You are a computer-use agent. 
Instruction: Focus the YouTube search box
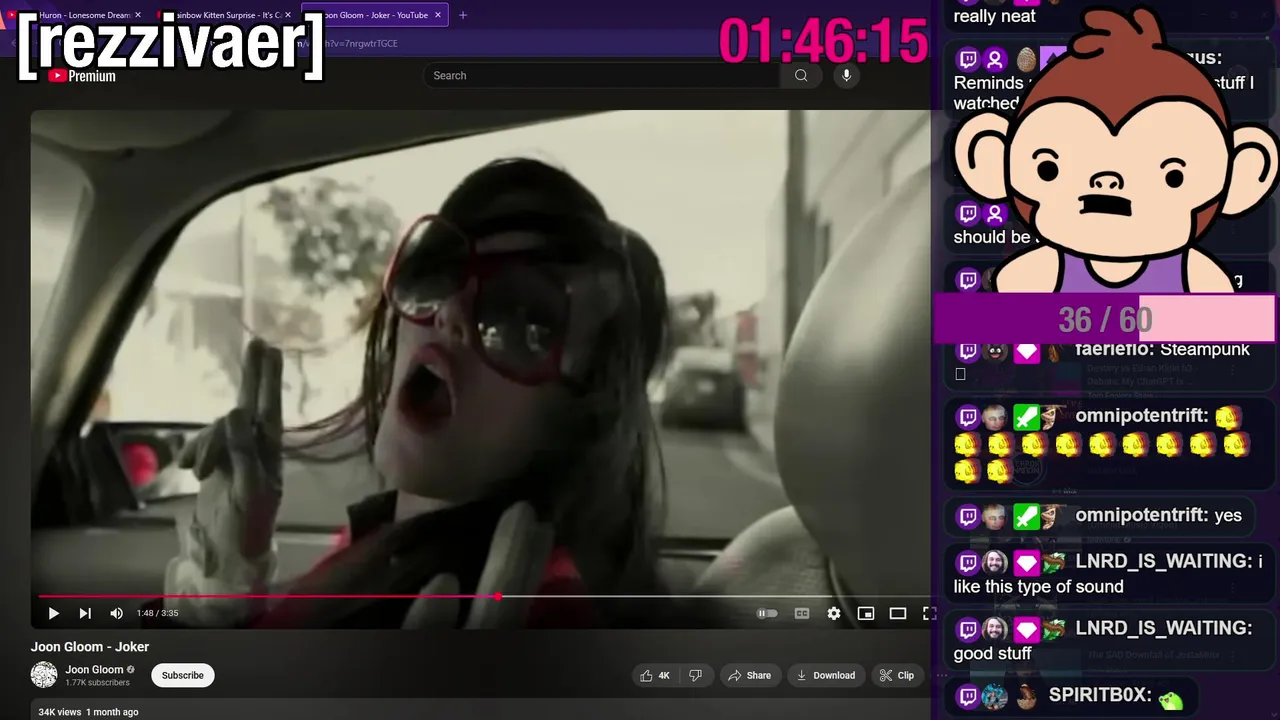(x=601, y=75)
